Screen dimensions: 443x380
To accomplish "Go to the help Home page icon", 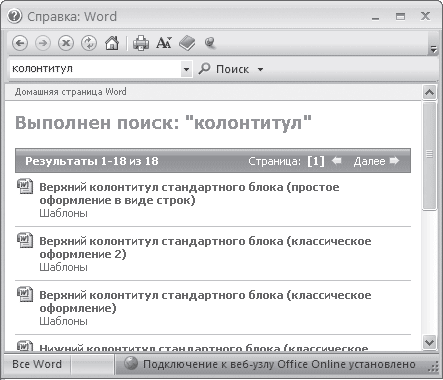I will (x=112, y=43).
